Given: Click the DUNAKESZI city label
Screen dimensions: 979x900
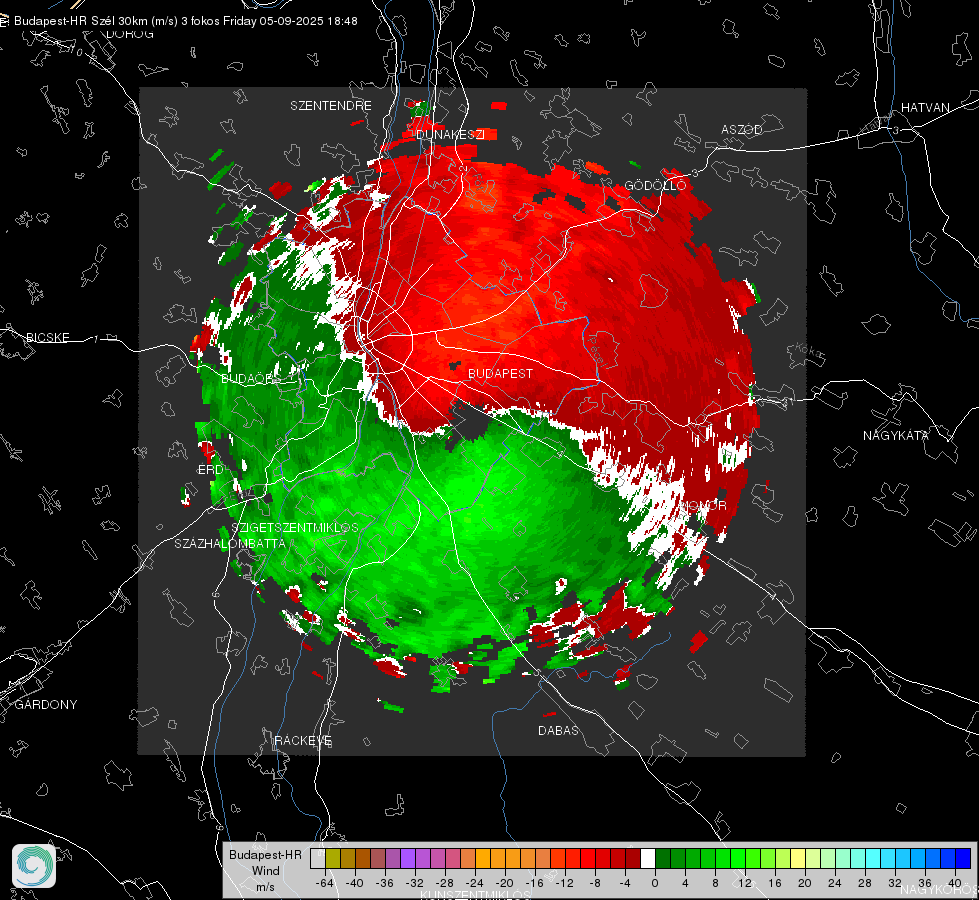Looking at the screenshot, I should pyautogui.click(x=450, y=134).
